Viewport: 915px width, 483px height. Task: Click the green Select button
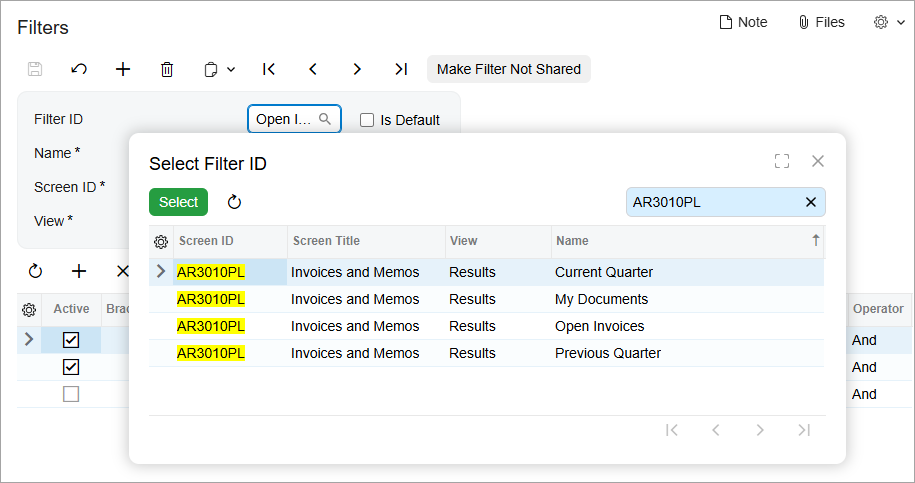[179, 202]
